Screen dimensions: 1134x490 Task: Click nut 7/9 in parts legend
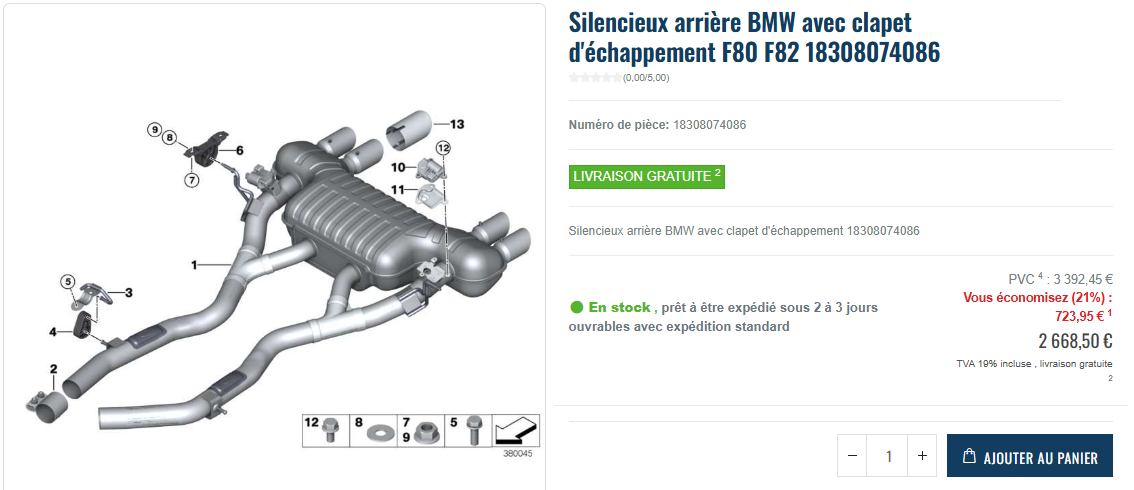[x=421, y=430]
